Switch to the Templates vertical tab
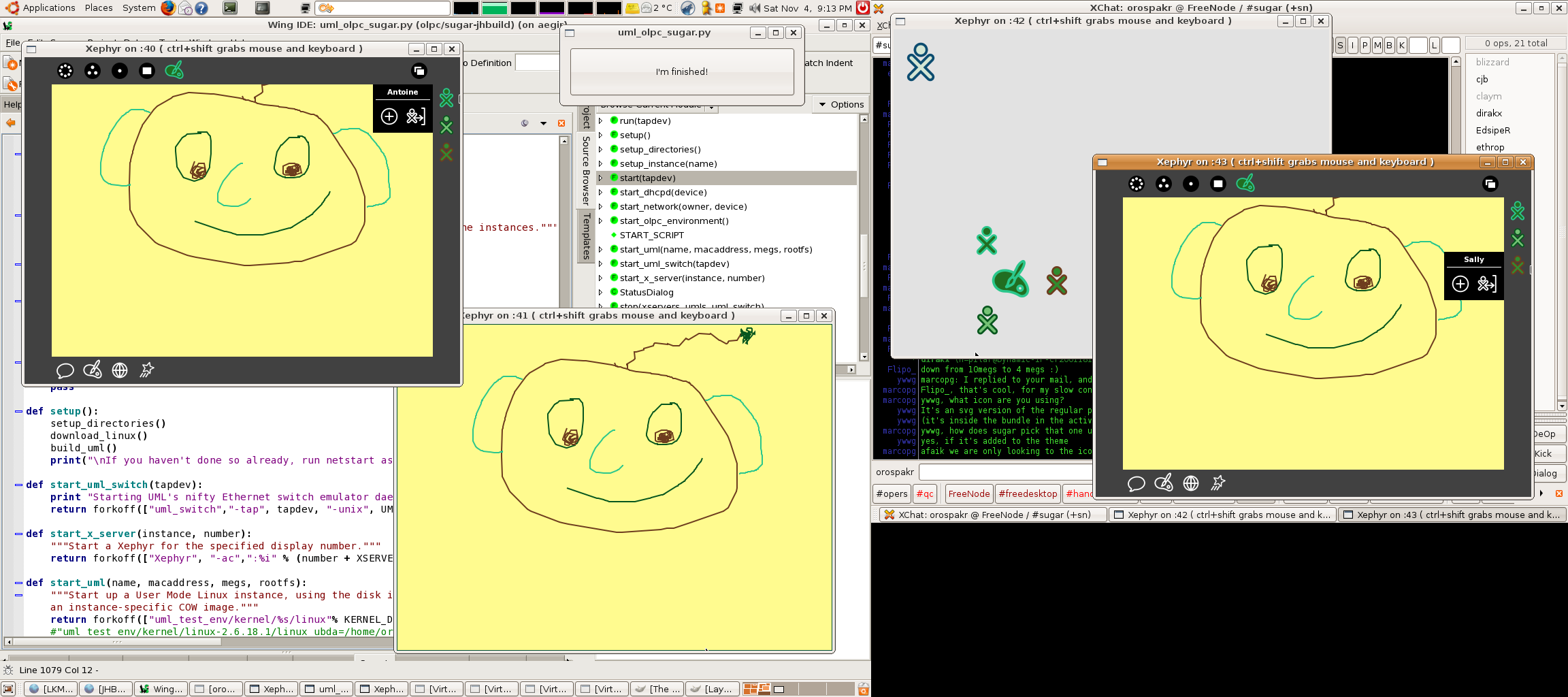The height and width of the screenshot is (697, 1568). coord(586,236)
